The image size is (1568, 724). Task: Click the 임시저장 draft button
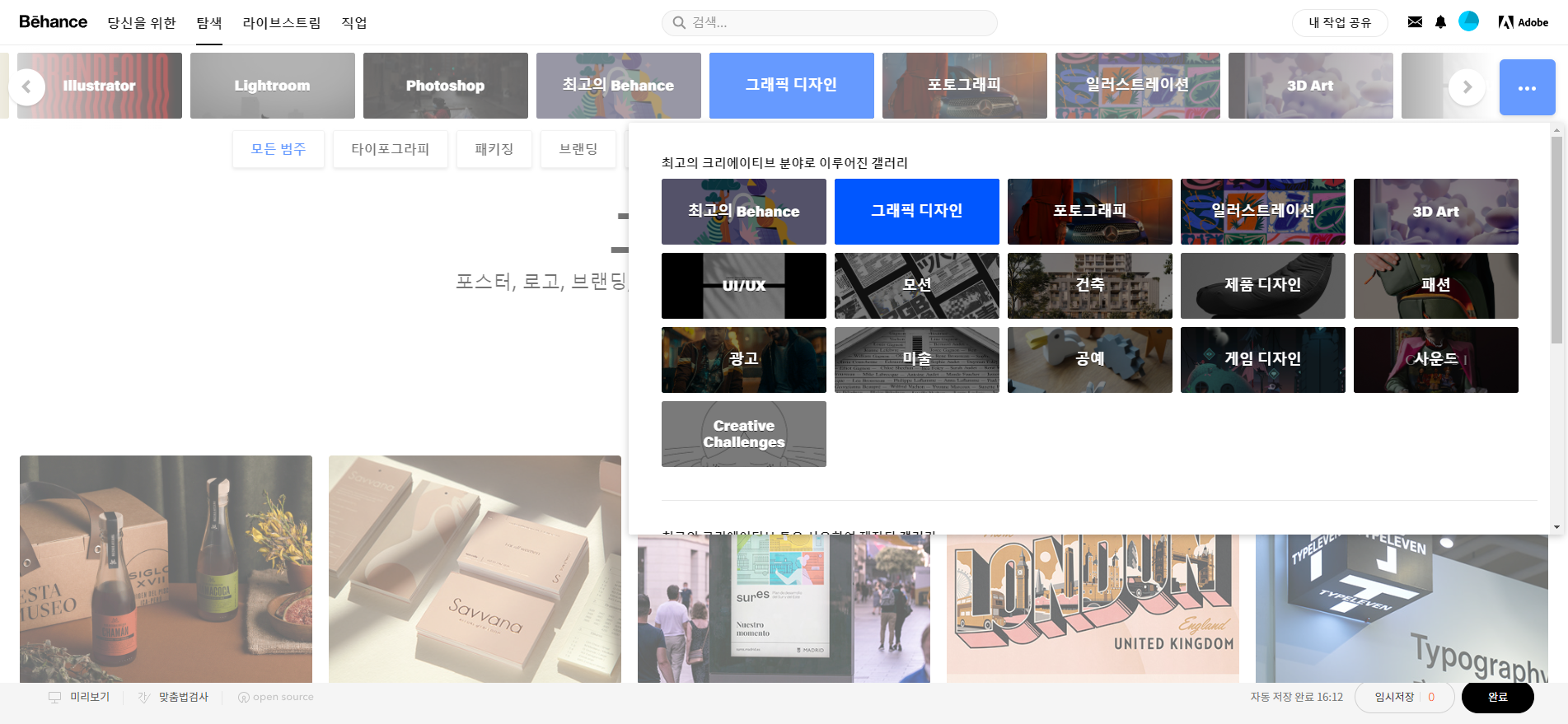(x=1405, y=698)
